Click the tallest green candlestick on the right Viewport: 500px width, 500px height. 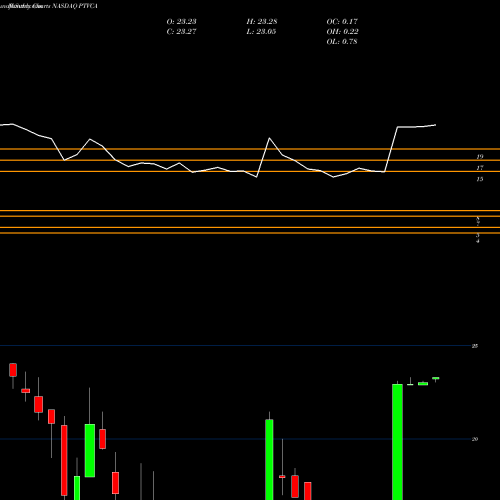[x=397, y=442]
